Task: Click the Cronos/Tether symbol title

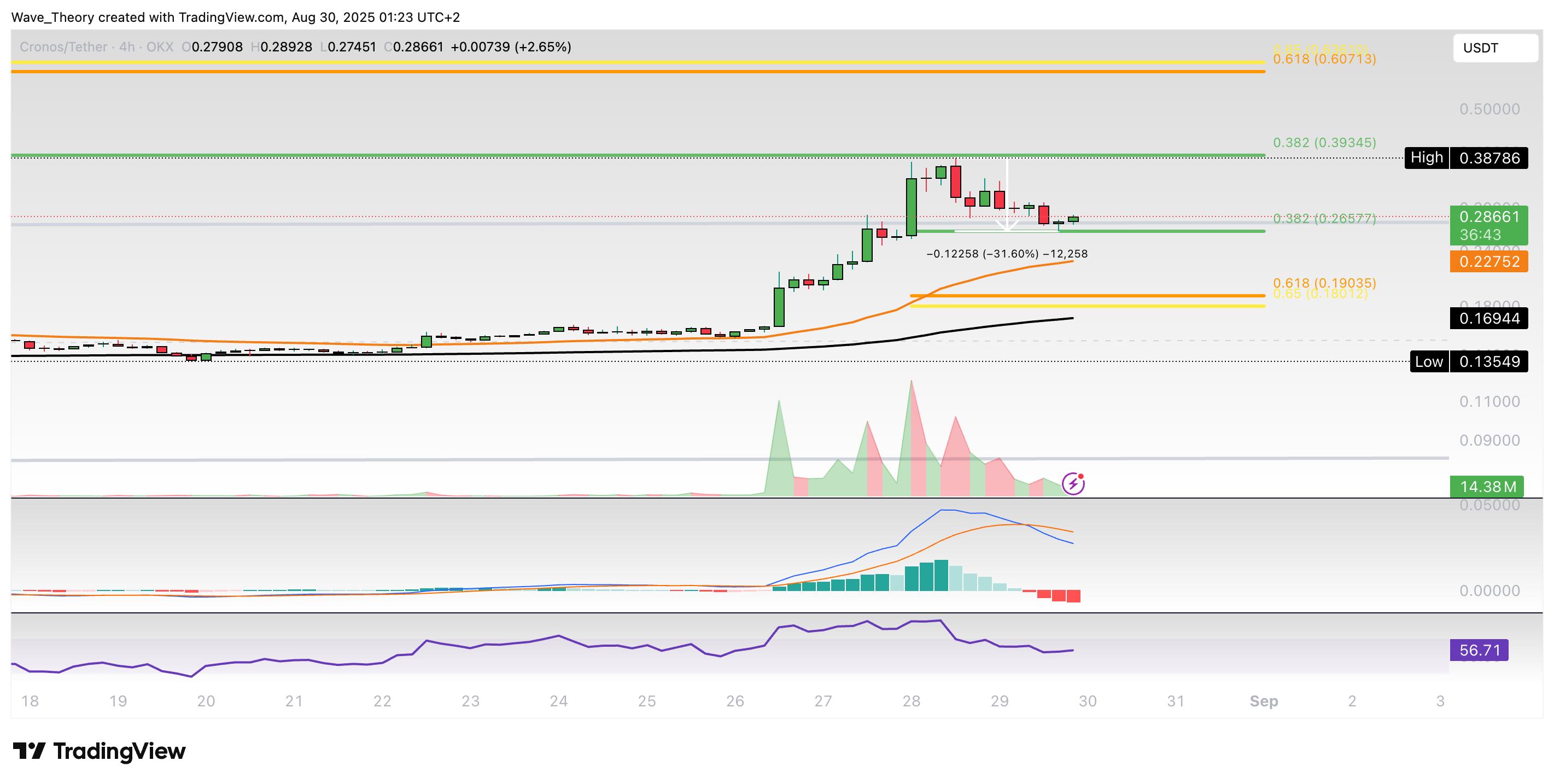Action: click(63, 47)
